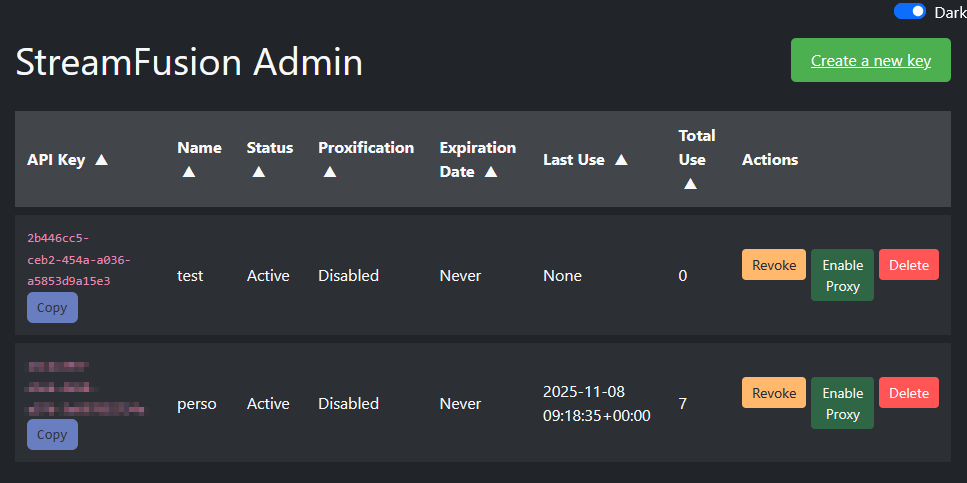Revoke the perso key
967x483 pixels.
774,392
